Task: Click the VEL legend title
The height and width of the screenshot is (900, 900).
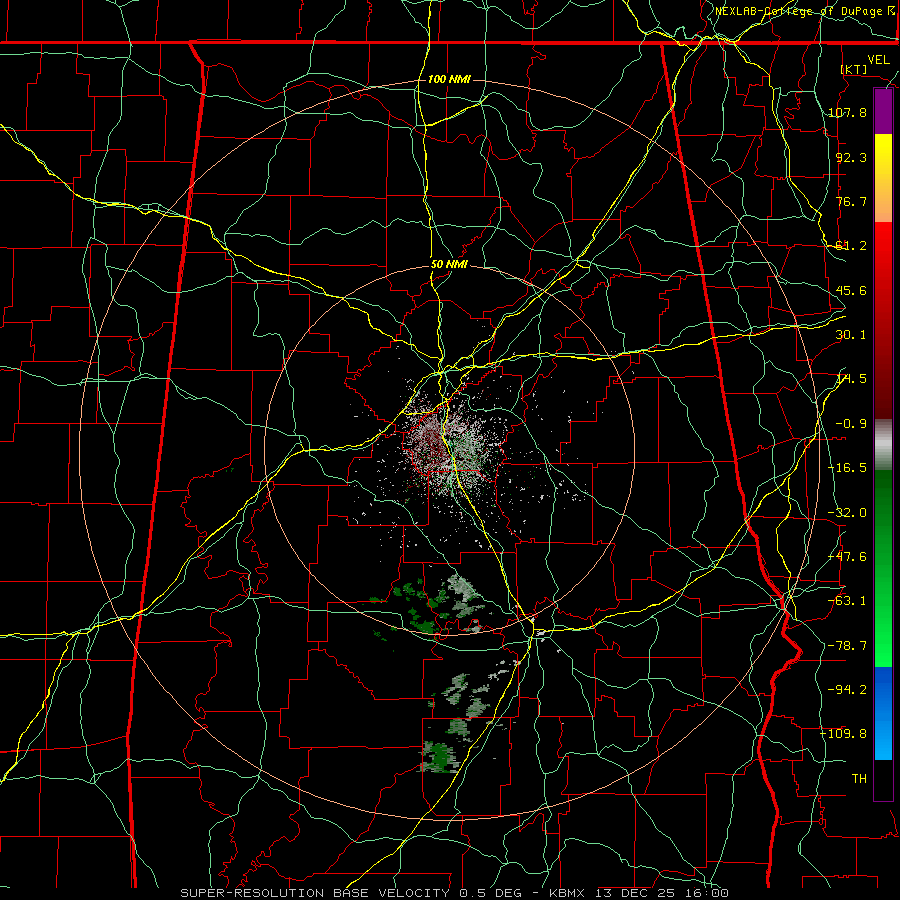Action: [x=878, y=60]
